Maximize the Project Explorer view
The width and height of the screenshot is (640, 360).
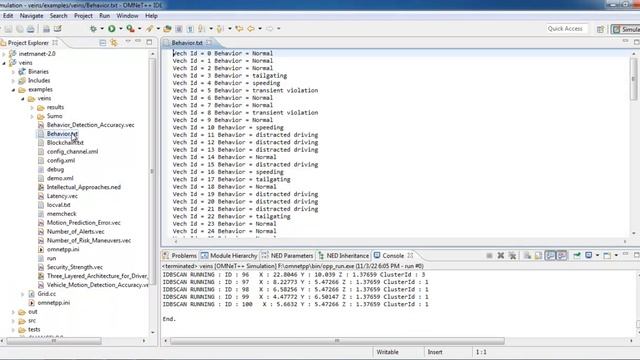(149, 42)
